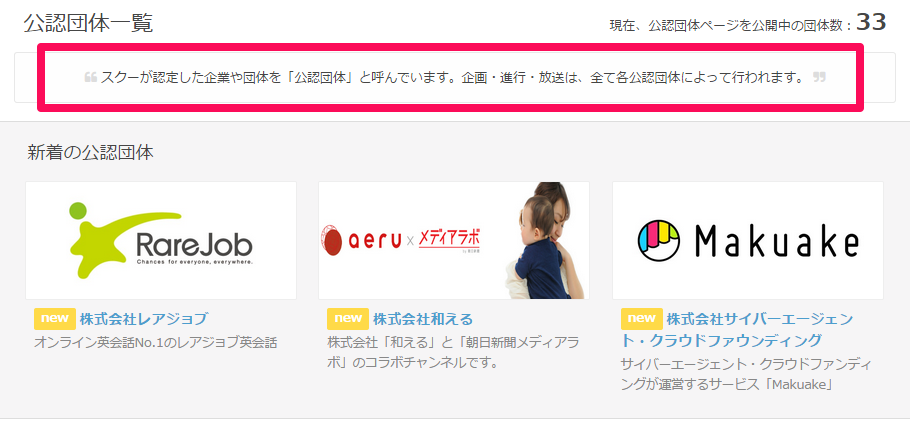
Task: Click the オンライン英会話No.1 description text
Action: click(156, 342)
